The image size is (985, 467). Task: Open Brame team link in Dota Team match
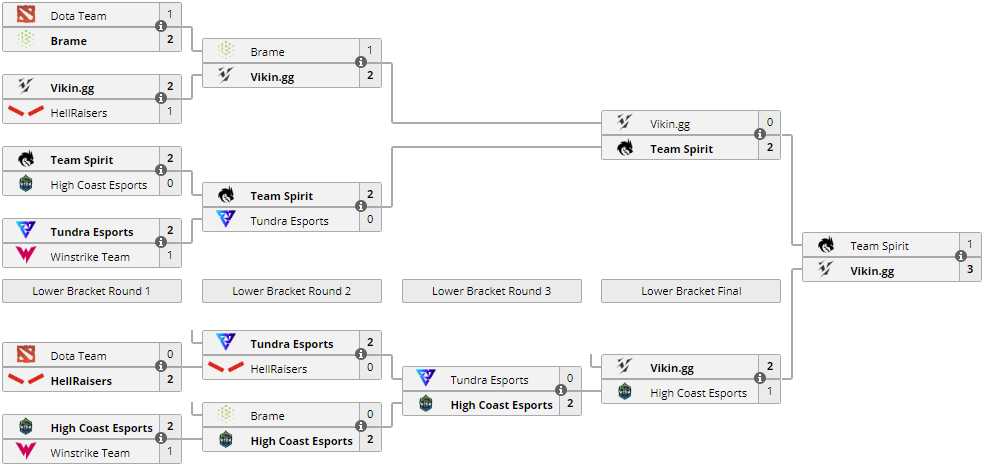[68, 41]
